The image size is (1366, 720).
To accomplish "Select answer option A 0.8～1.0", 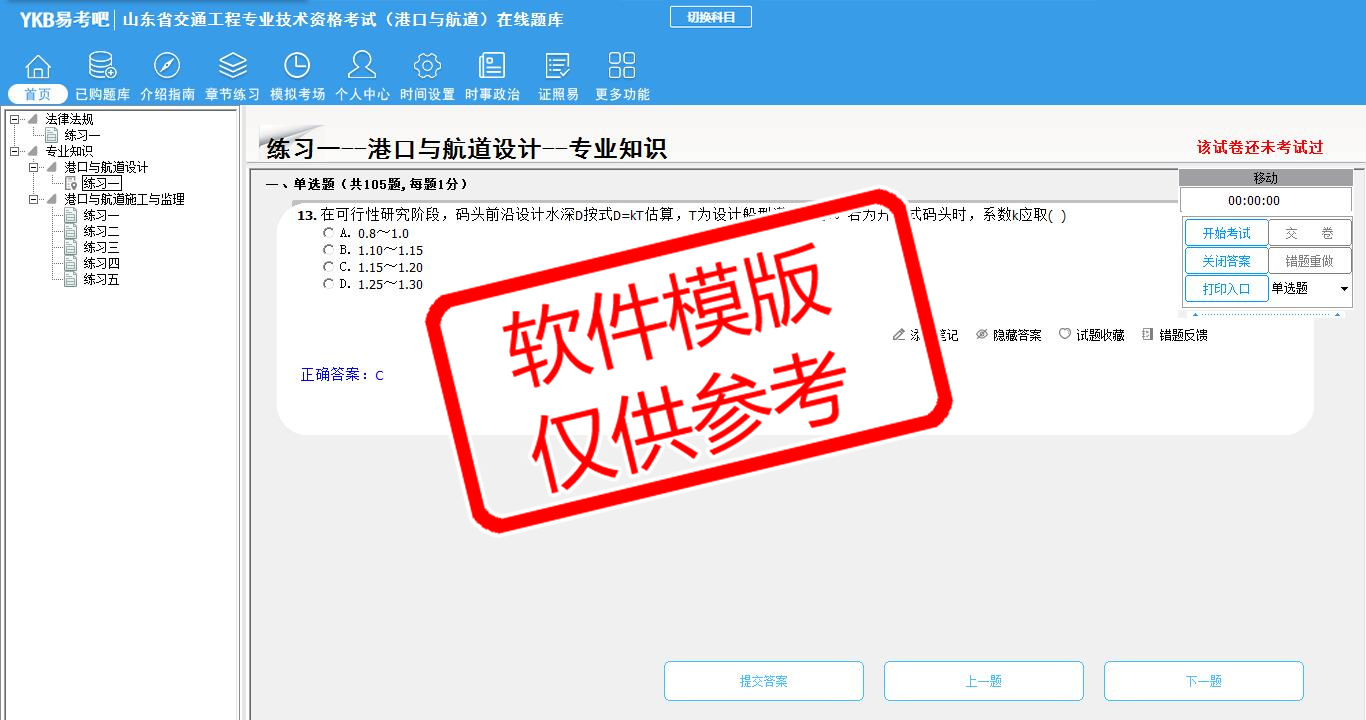I will [329, 233].
